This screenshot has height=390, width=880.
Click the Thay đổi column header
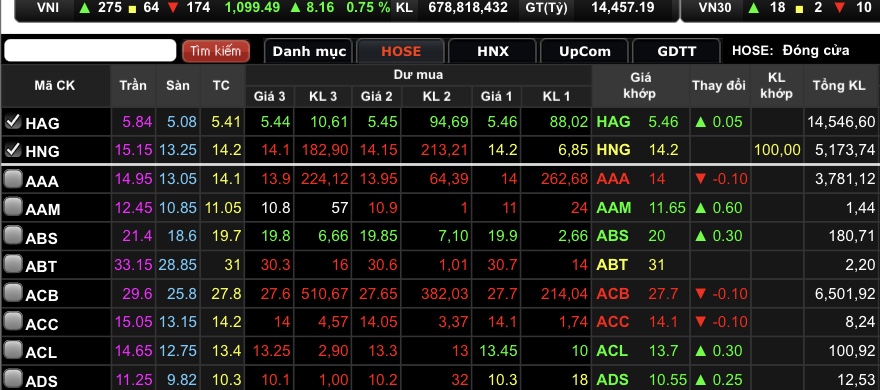click(719, 85)
